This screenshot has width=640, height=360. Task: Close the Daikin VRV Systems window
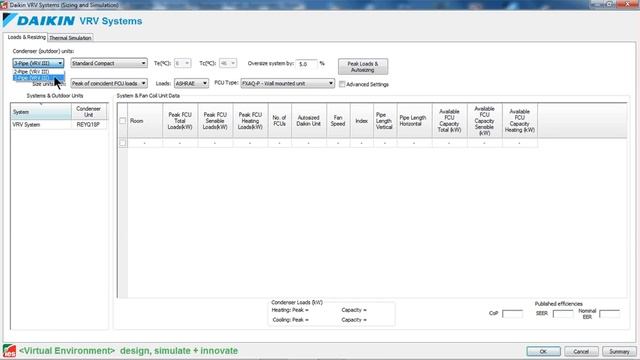pyautogui.click(x=628, y=4)
